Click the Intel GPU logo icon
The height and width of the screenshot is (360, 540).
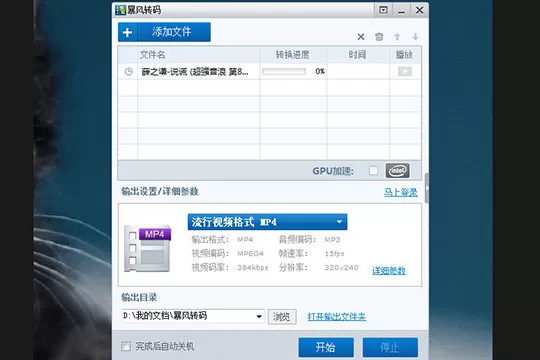click(397, 171)
